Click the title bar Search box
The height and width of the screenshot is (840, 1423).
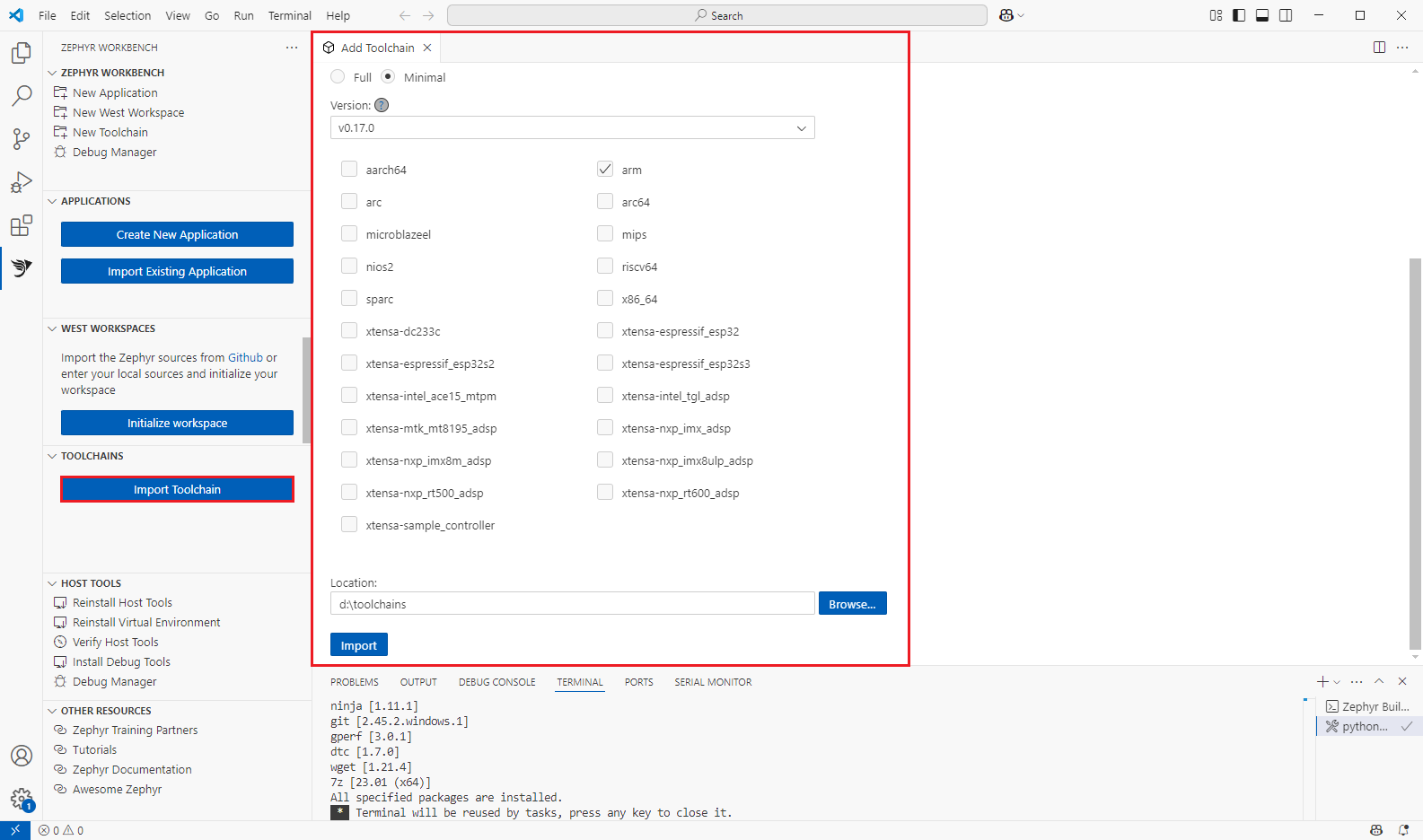click(x=717, y=15)
